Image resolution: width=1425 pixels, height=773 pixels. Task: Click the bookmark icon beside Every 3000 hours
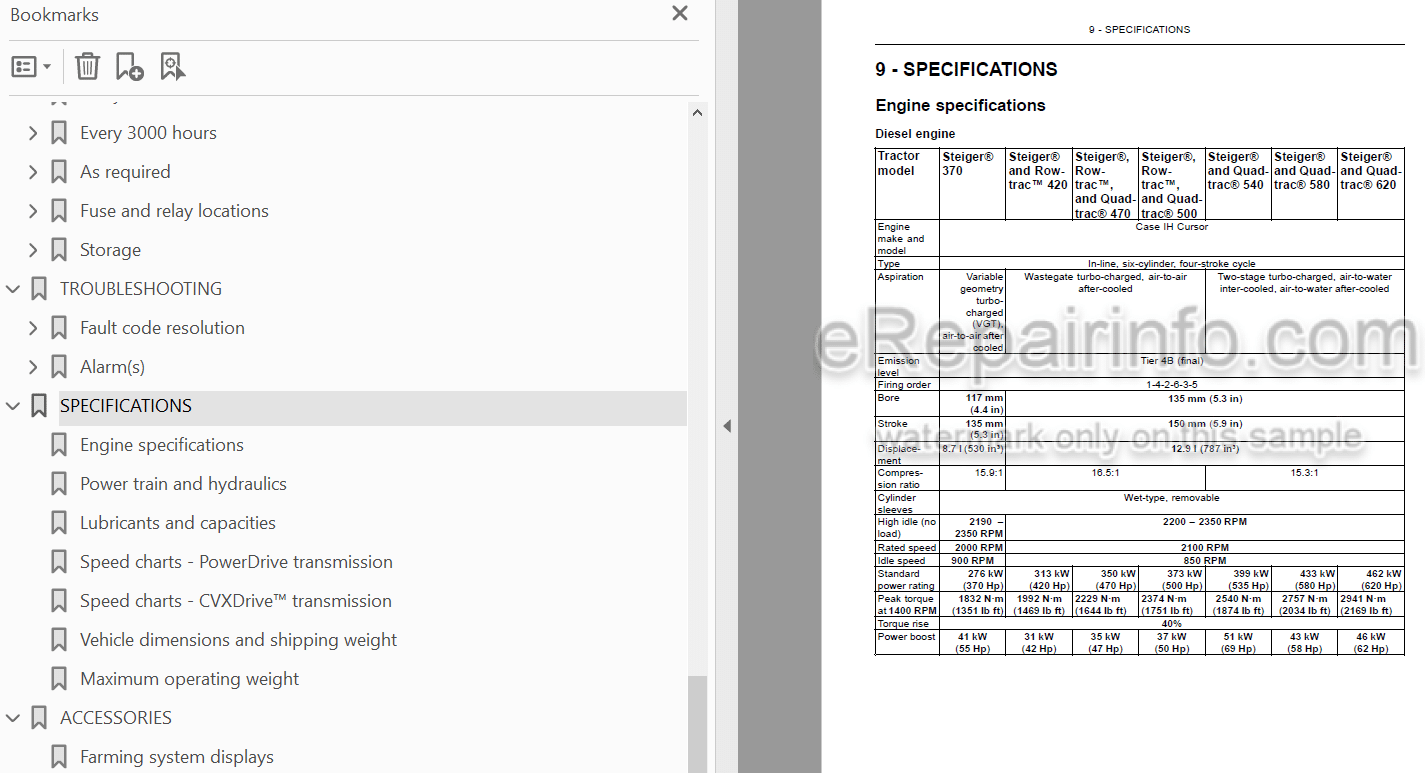click(x=59, y=133)
